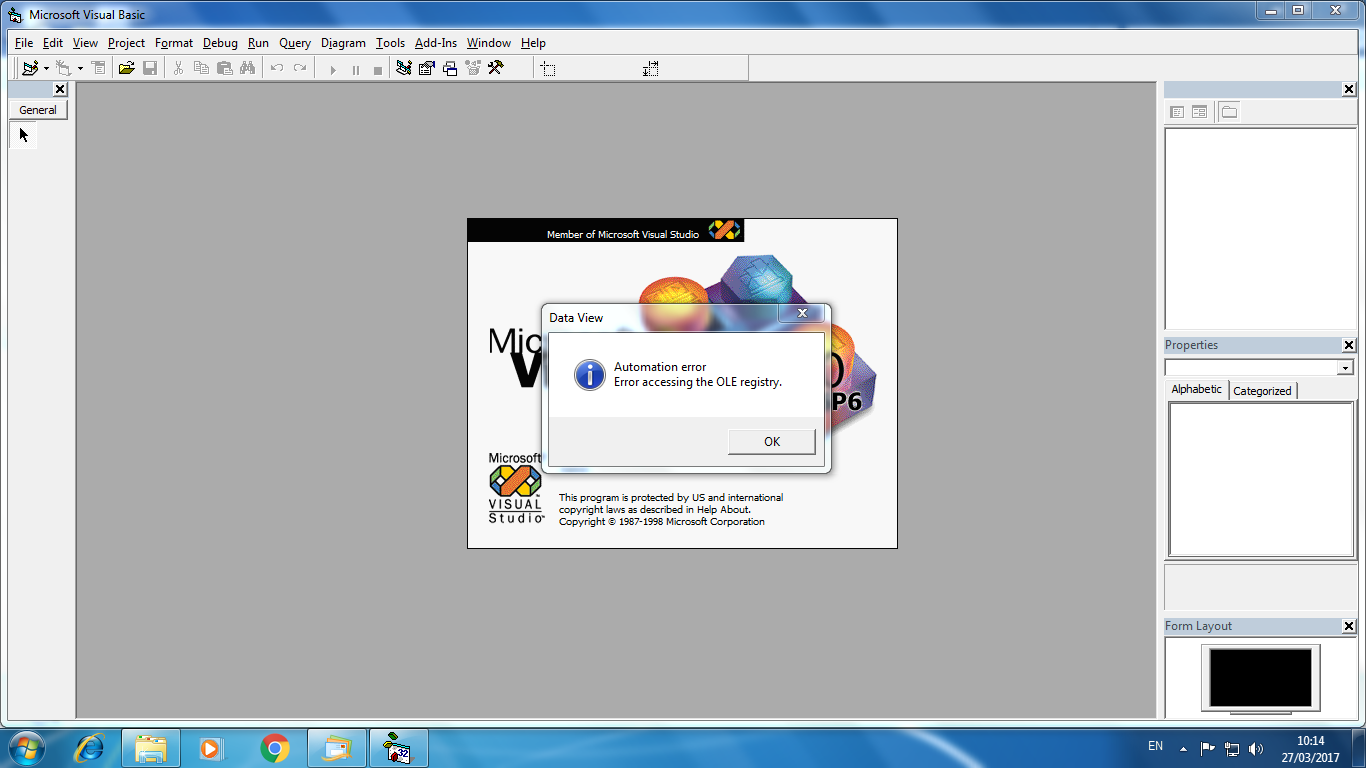Open the Menu Editor toolbar icon
1366x768 pixels.
tap(98, 68)
